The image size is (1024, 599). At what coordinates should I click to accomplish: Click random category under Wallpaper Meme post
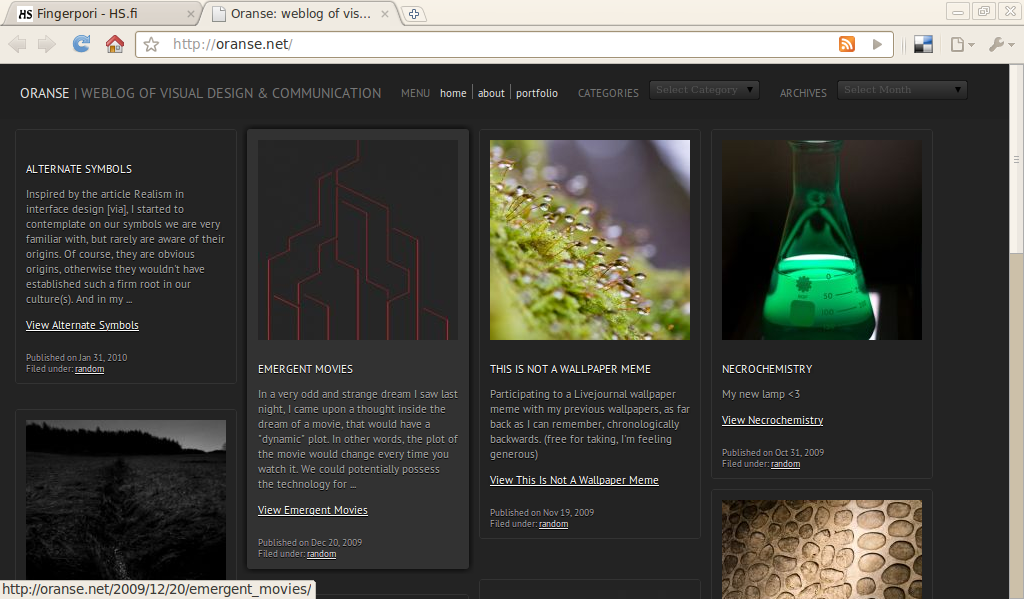click(553, 524)
